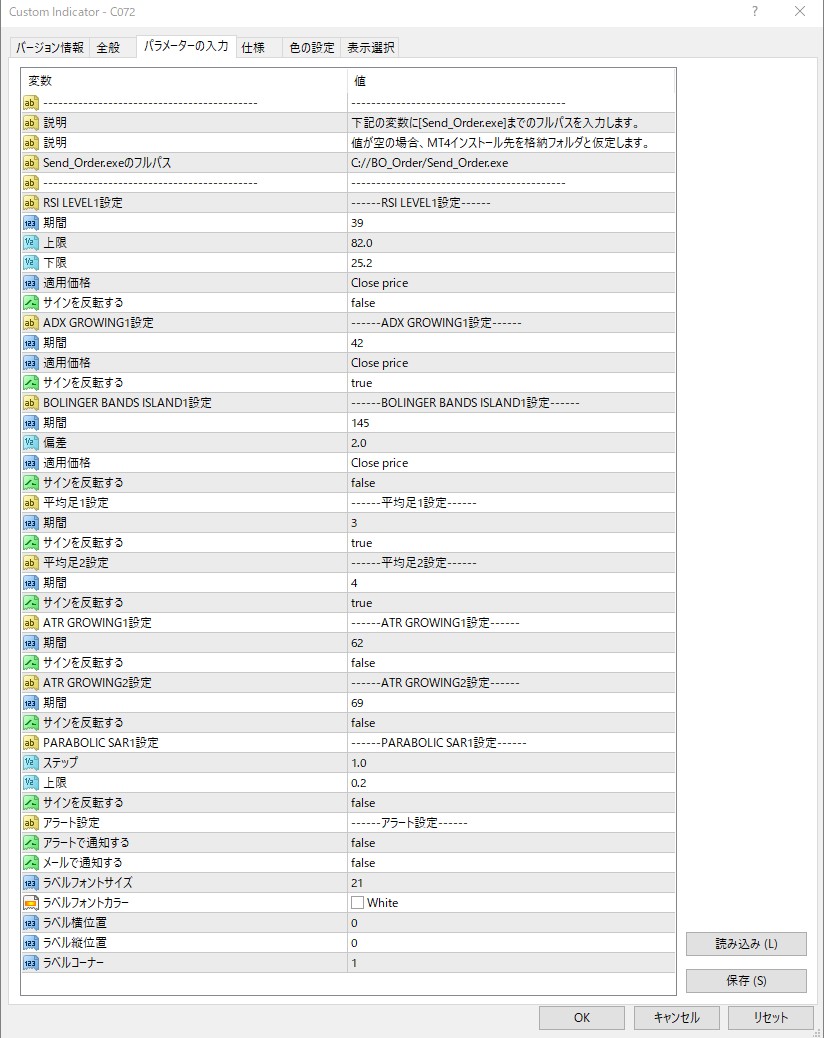Click the string icon of PARABOLIC SAR1設定 row
Image resolution: width=824 pixels, height=1038 pixels.
click(31, 743)
